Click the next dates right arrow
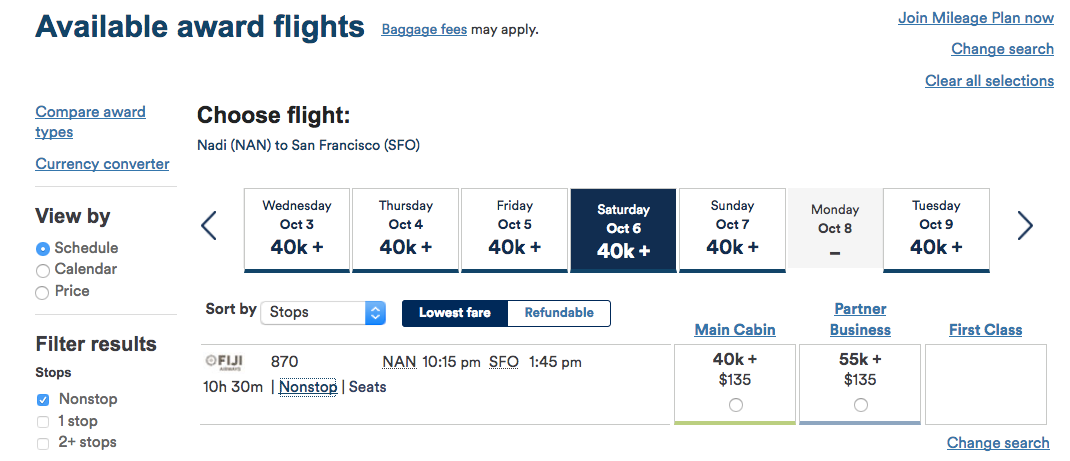 click(1025, 226)
